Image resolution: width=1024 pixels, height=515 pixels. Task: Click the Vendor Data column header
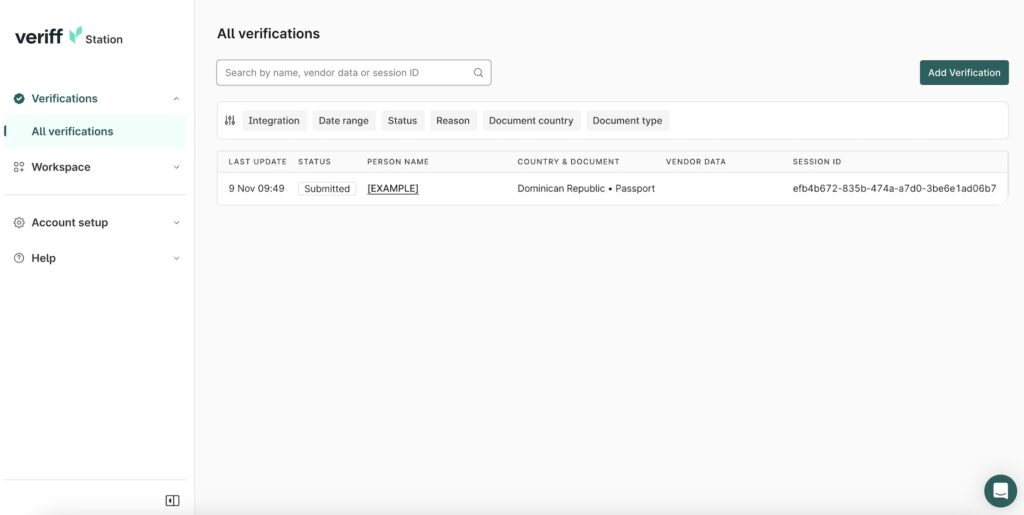pyautogui.click(x=696, y=162)
